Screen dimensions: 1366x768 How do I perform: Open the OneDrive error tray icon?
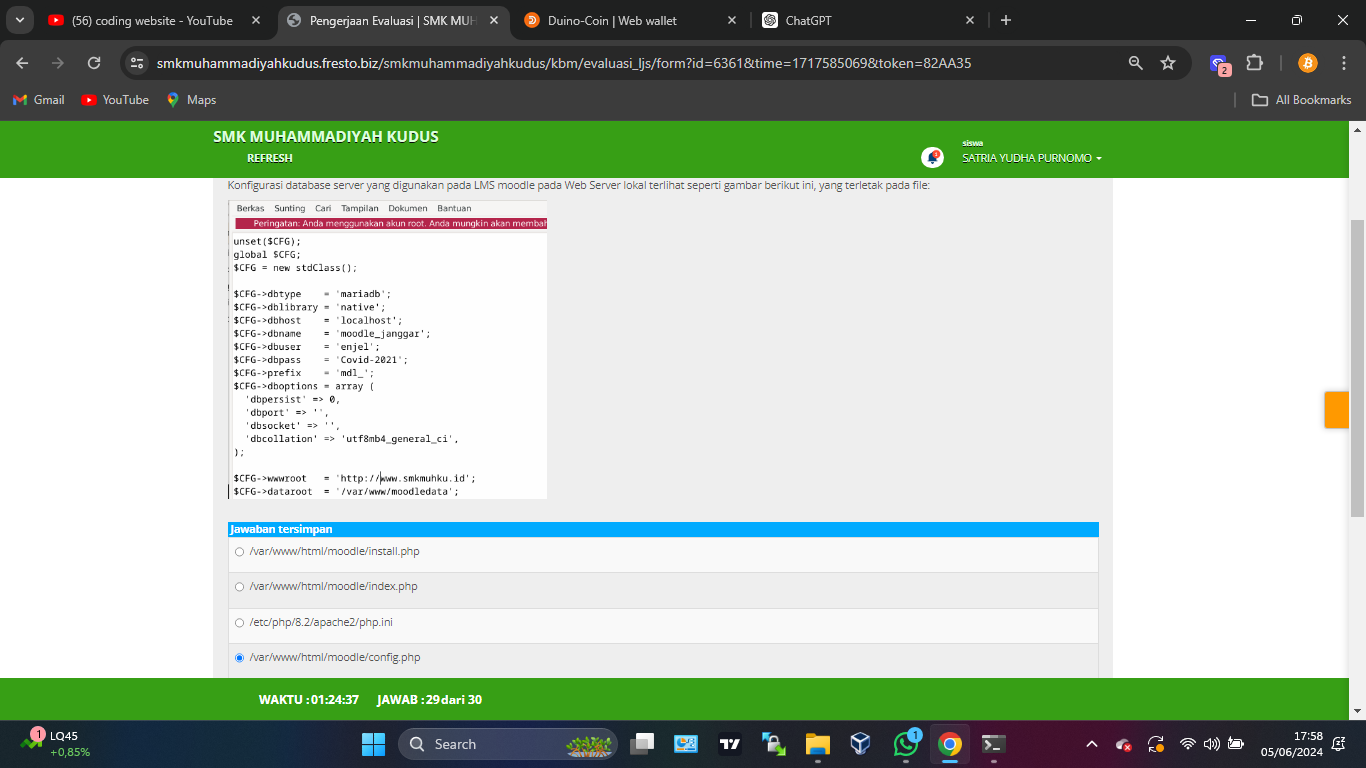[1124, 744]
